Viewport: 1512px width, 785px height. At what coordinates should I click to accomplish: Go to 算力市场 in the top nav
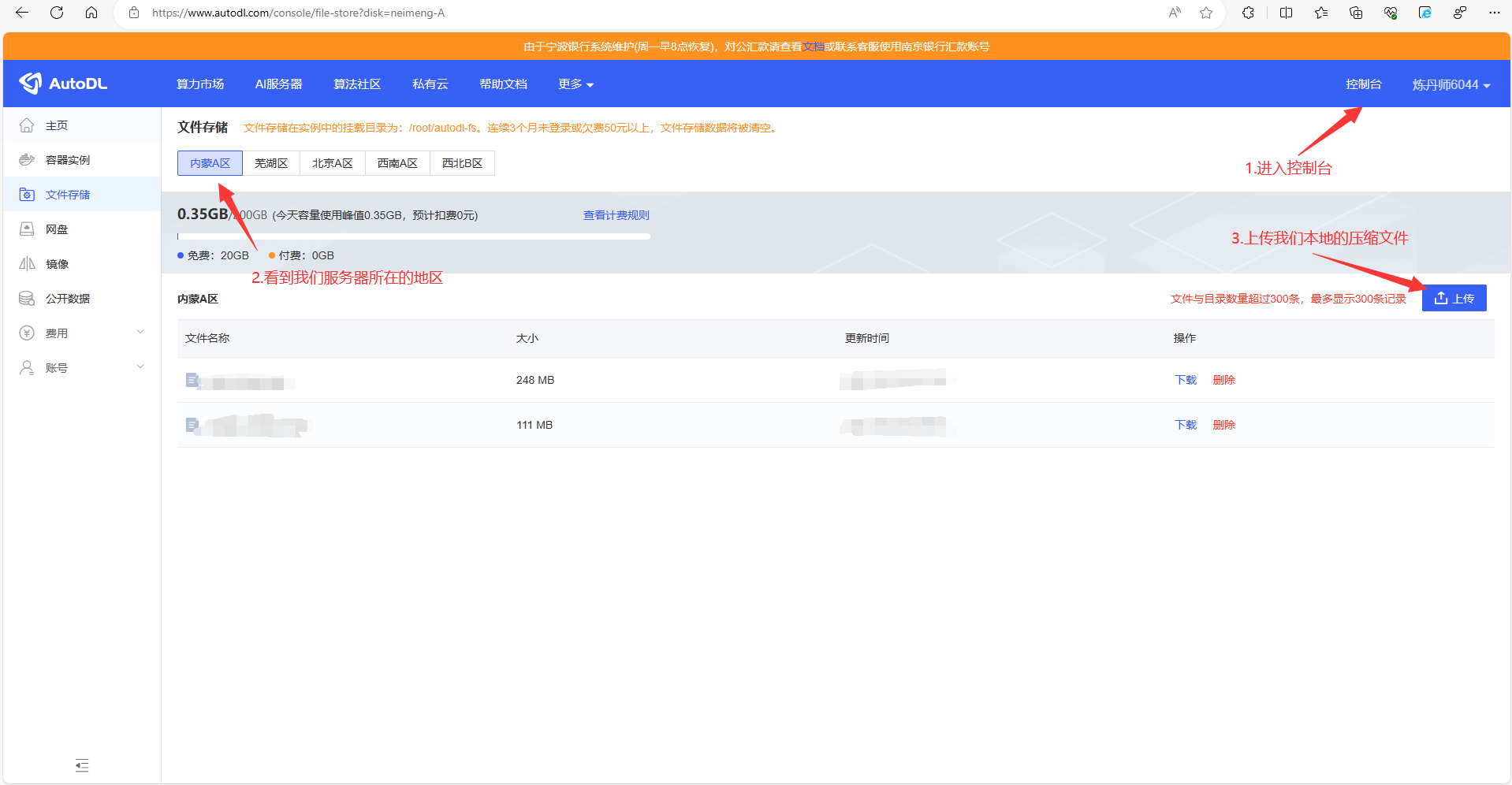[x=200, y=84]
